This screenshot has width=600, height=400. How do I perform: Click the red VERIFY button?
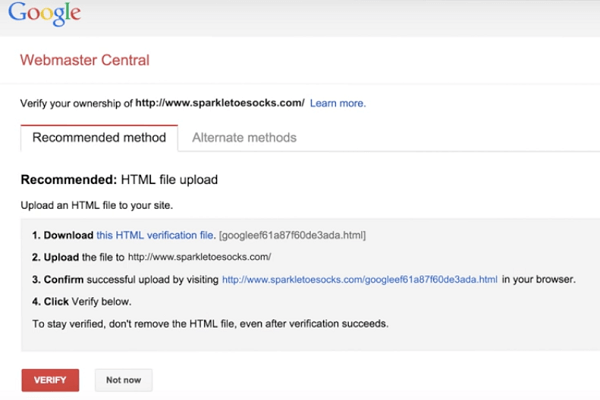50,380
